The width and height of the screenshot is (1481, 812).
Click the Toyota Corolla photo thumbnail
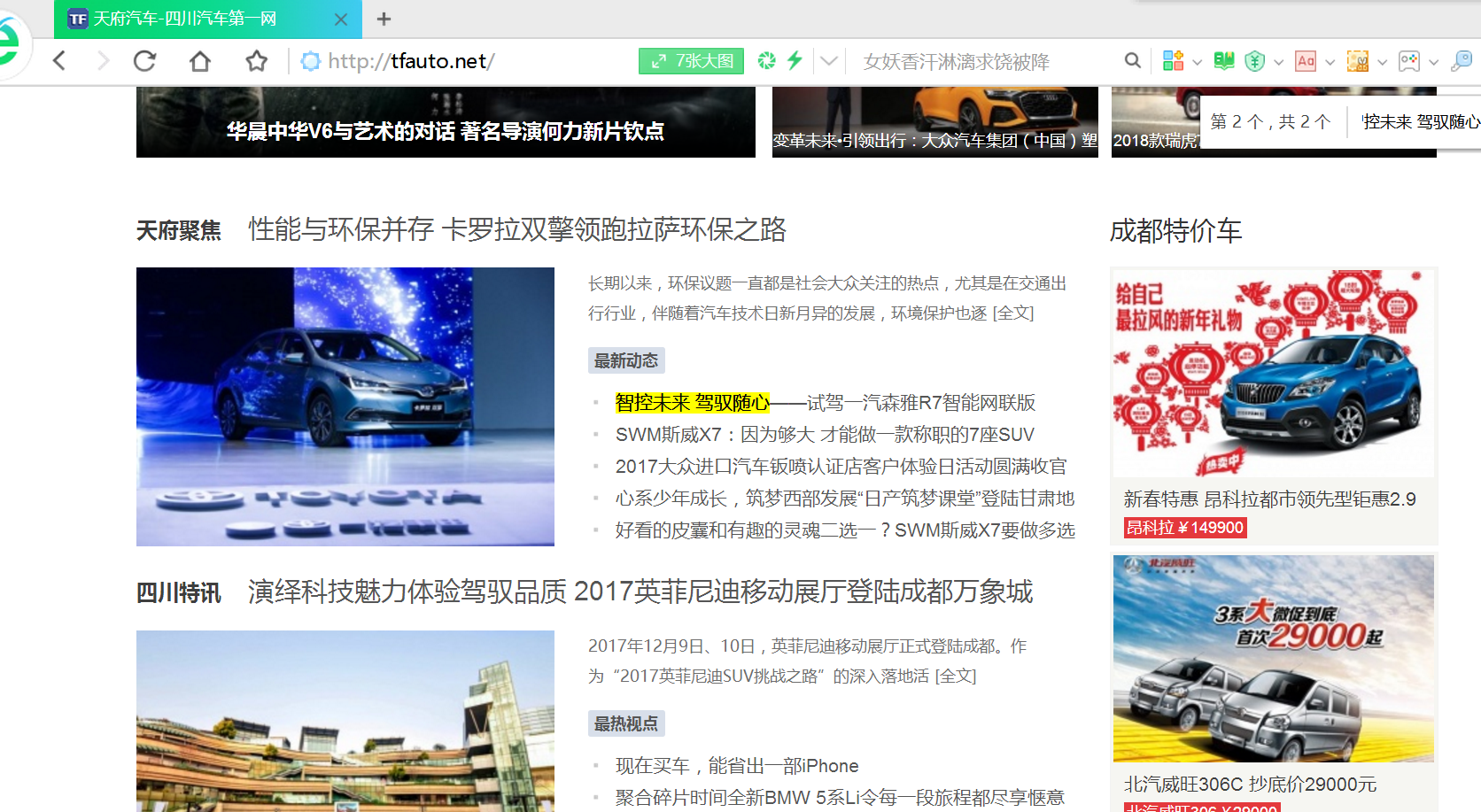[345, 406]
